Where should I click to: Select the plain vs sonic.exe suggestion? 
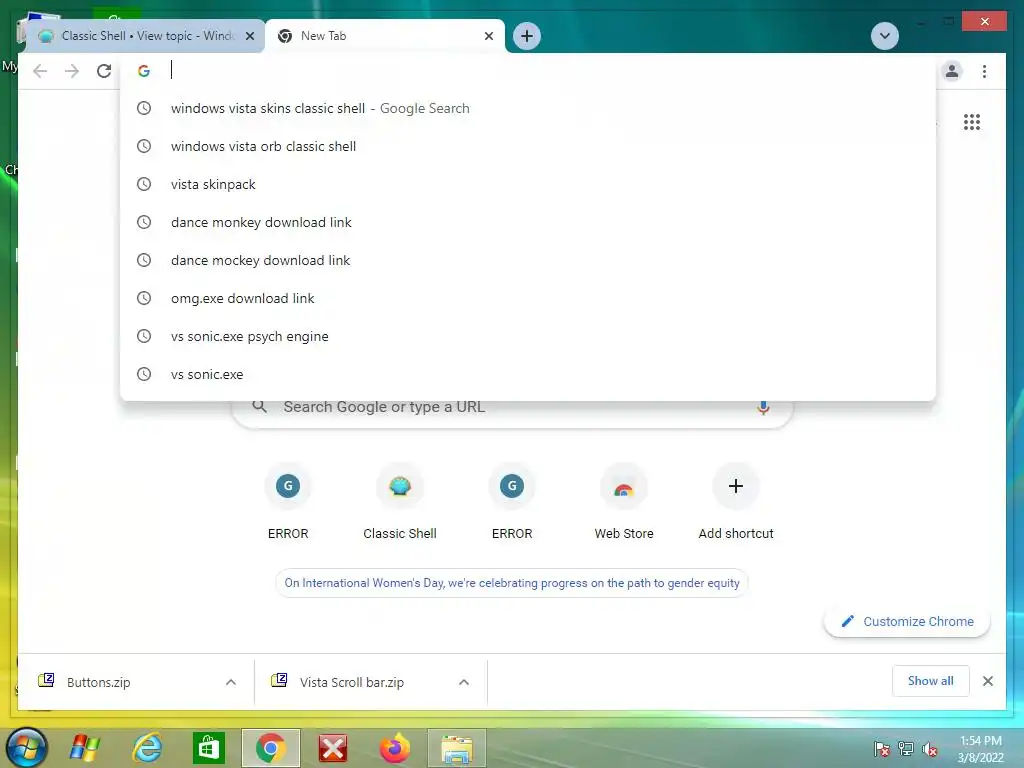(x=528, y=374)
